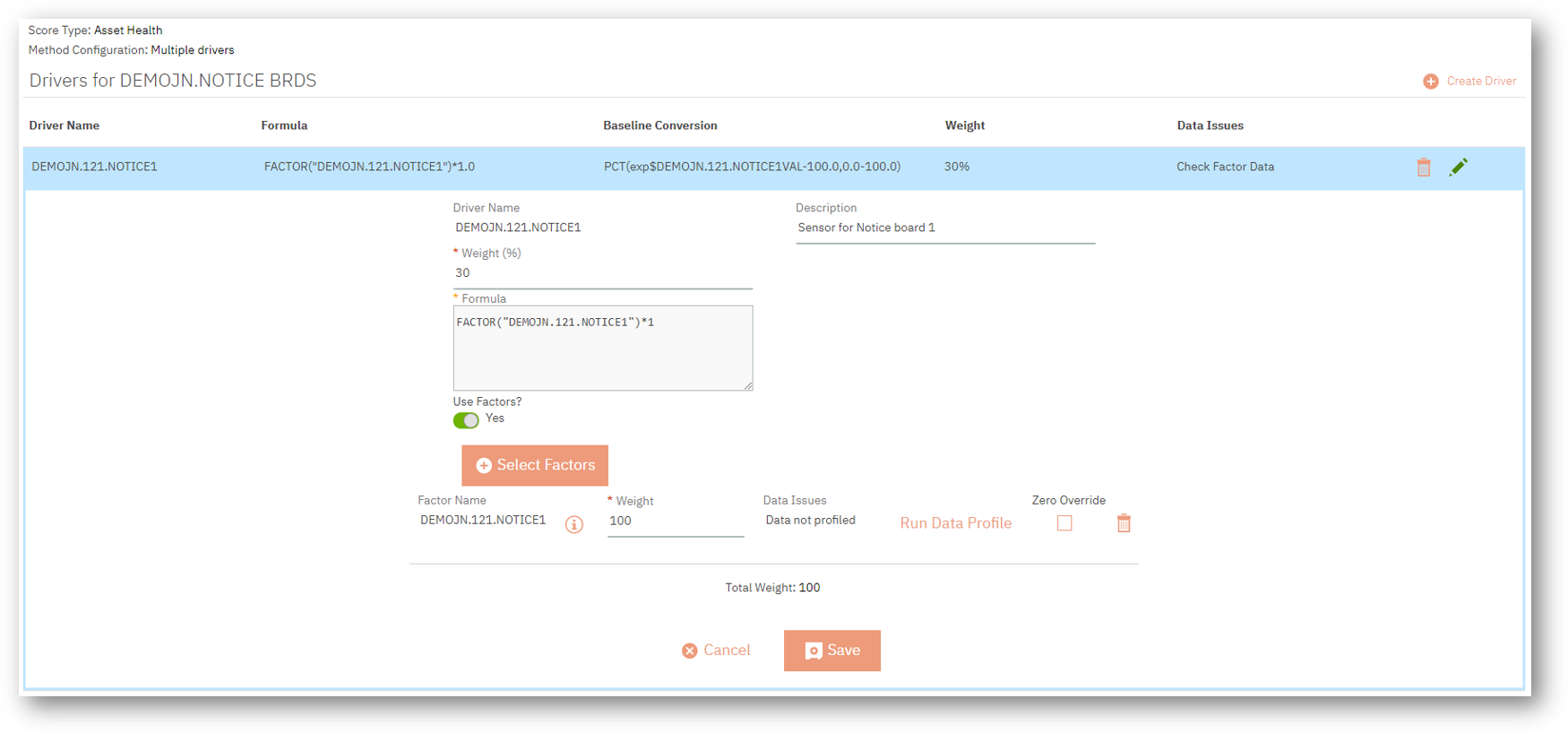1568x733 pixels.
Task: Open factor info icon beside DEMOJN.121.NOTICE1
Action: pyautogui.click(x=574, y=524)
